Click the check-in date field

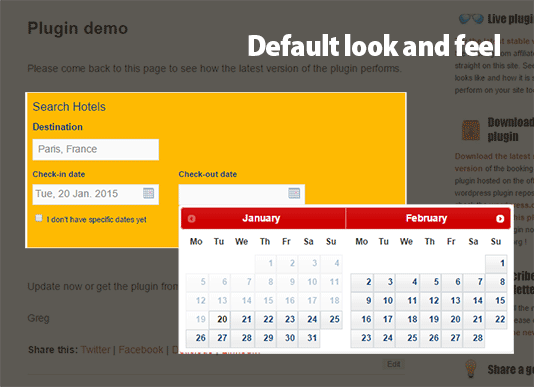(96, 194)
